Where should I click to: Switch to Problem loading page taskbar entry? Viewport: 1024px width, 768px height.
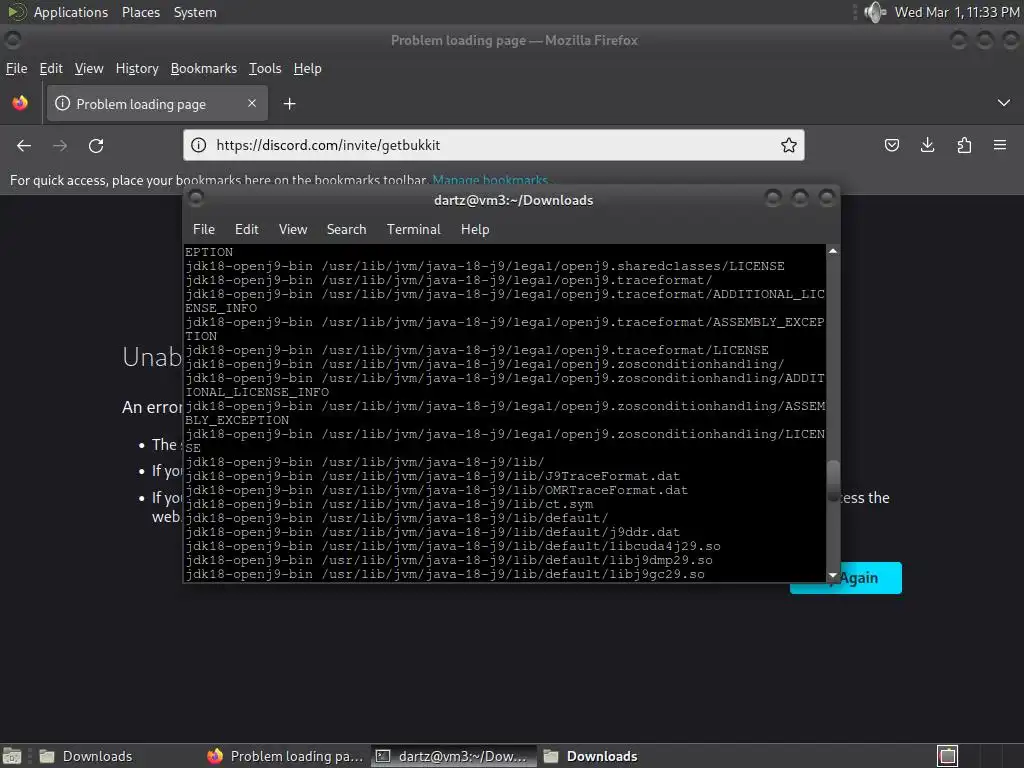[x=285, y=756]
